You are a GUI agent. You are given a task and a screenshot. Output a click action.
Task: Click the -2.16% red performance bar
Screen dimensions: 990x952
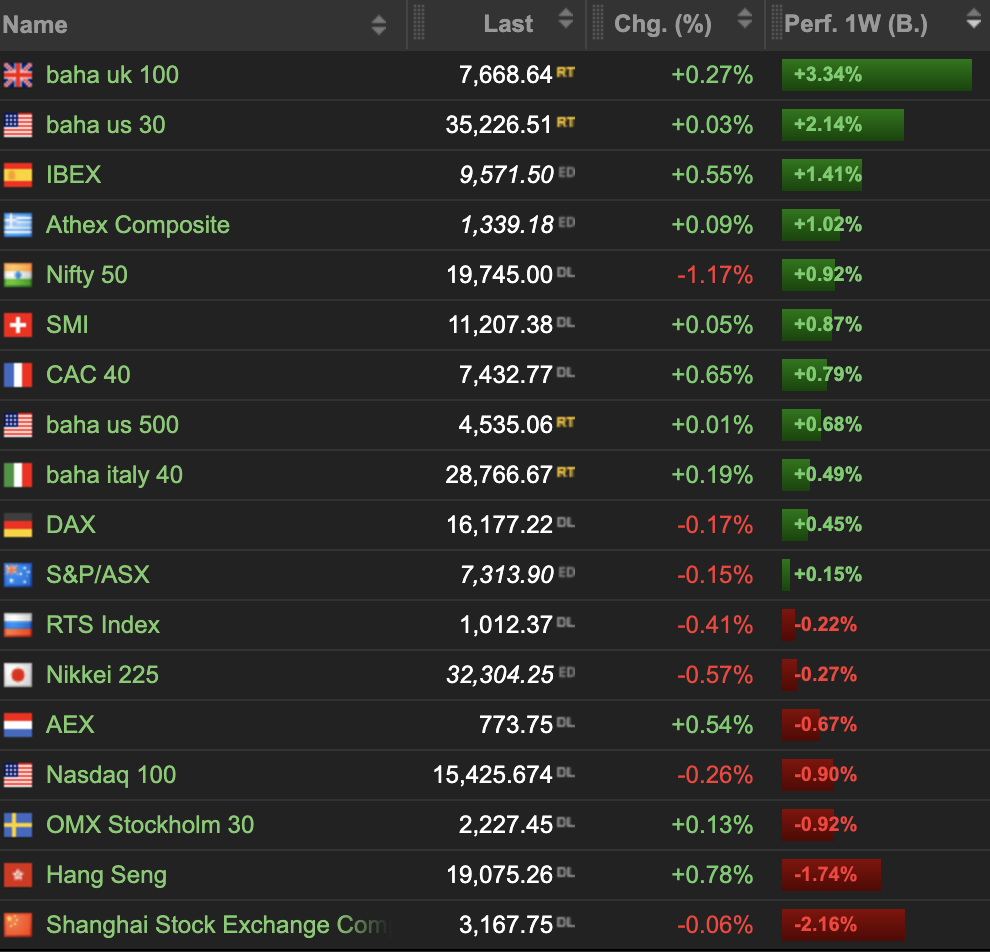tap(843, 925)
